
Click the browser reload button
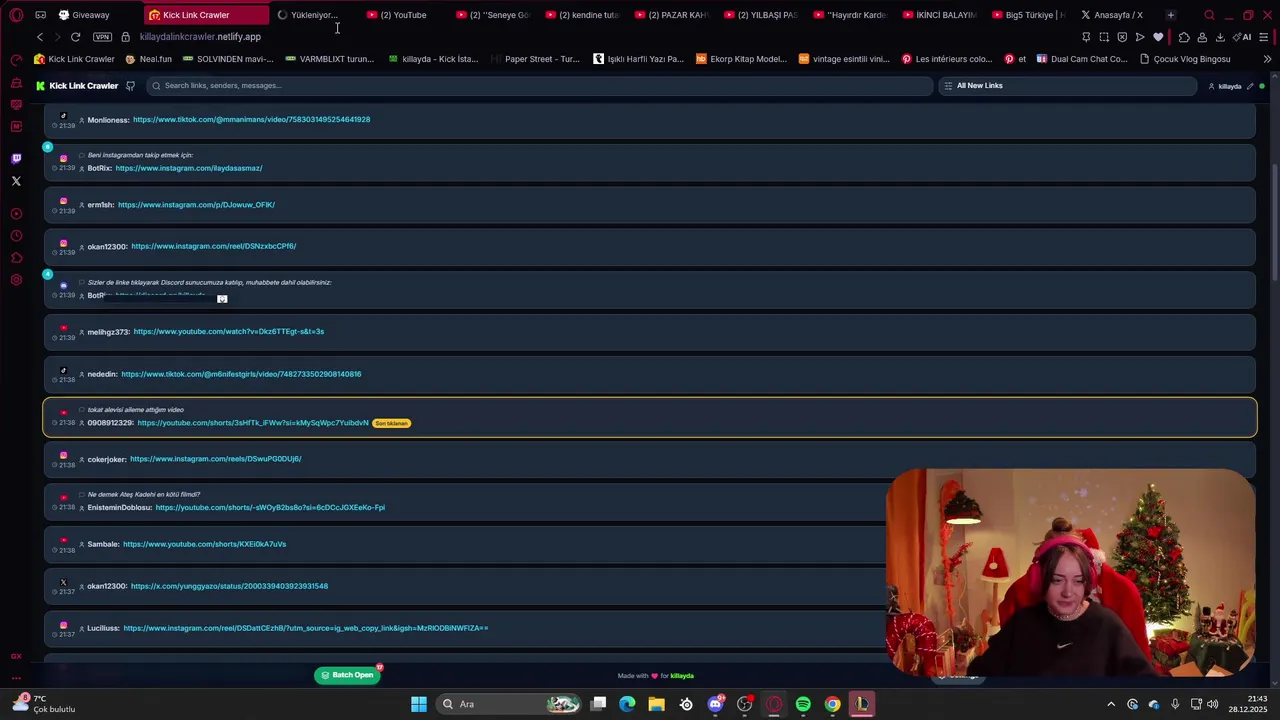[x=75, y=37]
